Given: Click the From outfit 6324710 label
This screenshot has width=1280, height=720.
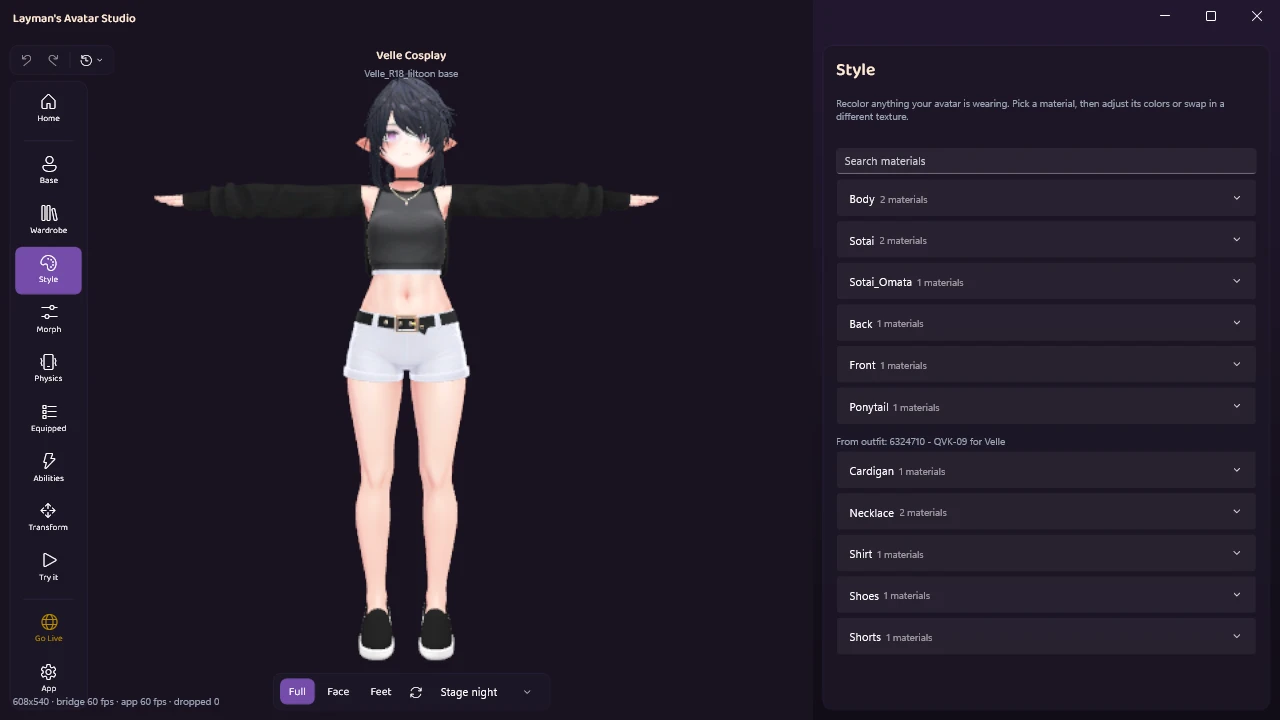Looking at the screenshot, I should pyautogui.click(x=920, y=441).
